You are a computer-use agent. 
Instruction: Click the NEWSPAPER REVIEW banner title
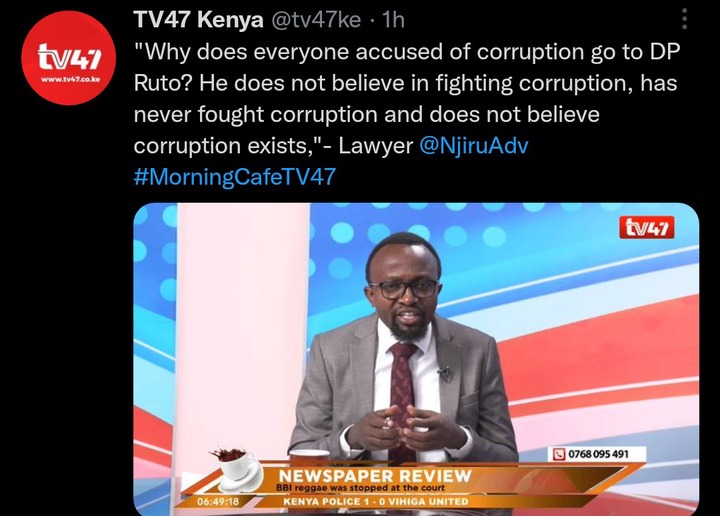(375, 476)
